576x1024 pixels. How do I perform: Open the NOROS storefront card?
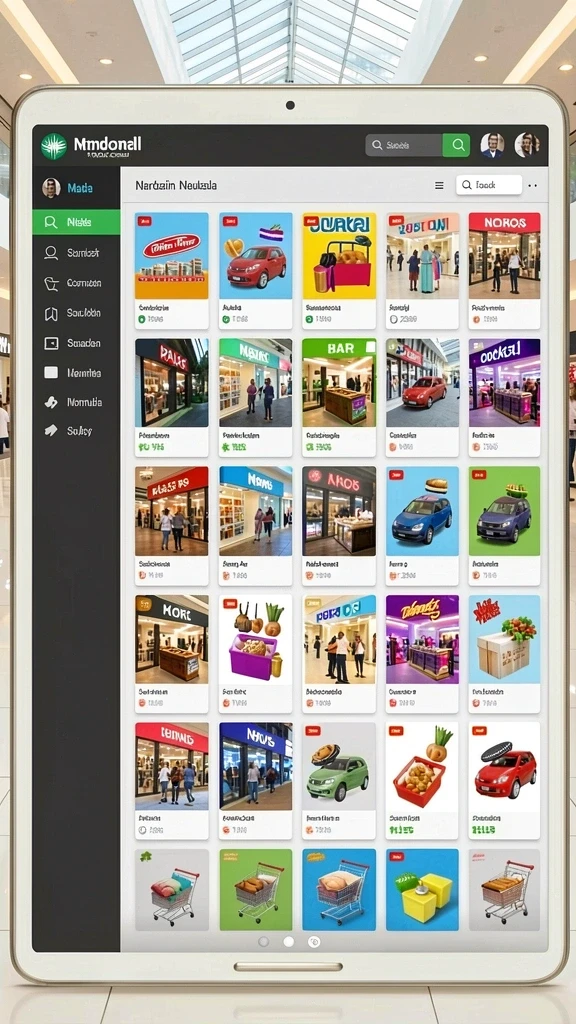click(504, 270)
